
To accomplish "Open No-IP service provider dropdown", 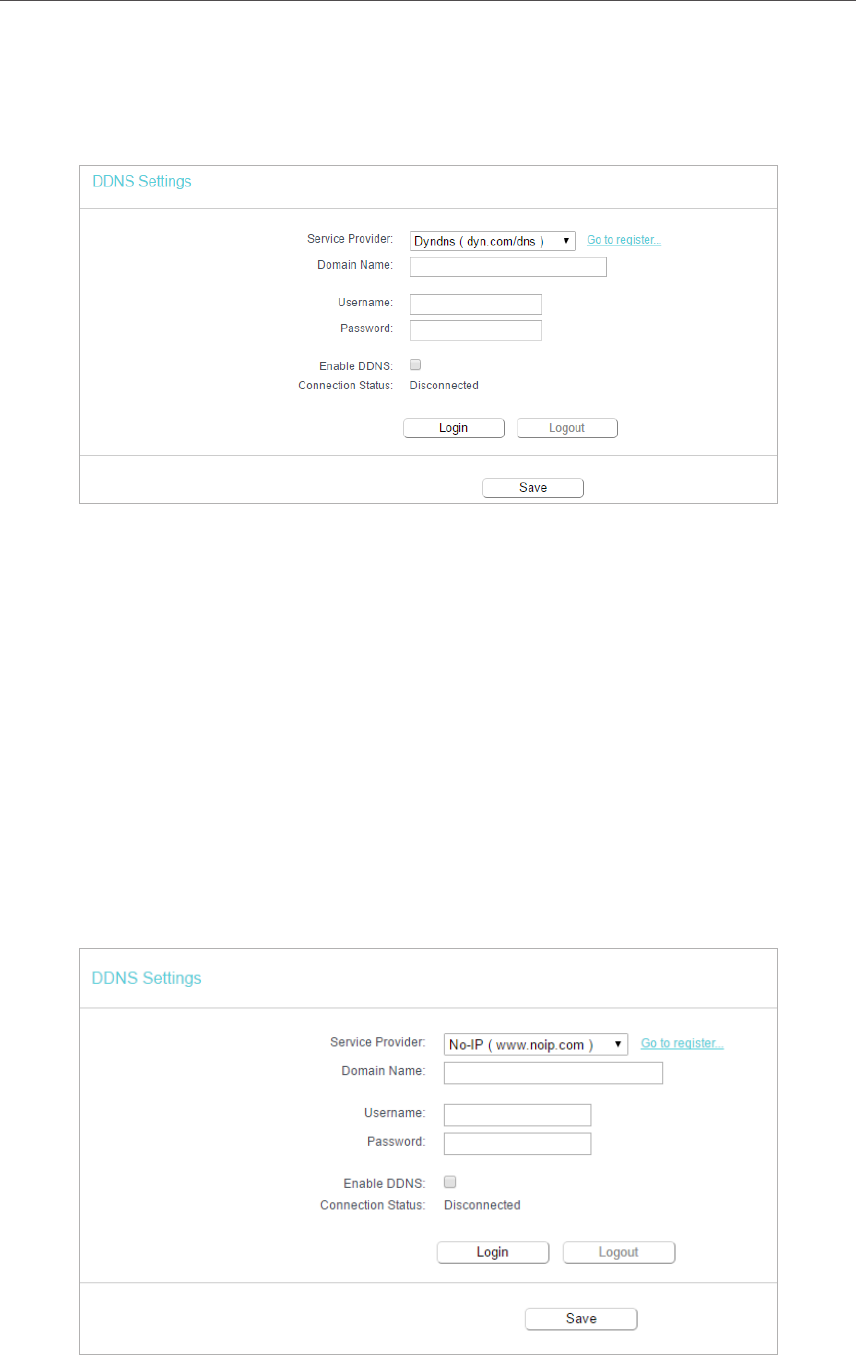I will point(536,1044).
